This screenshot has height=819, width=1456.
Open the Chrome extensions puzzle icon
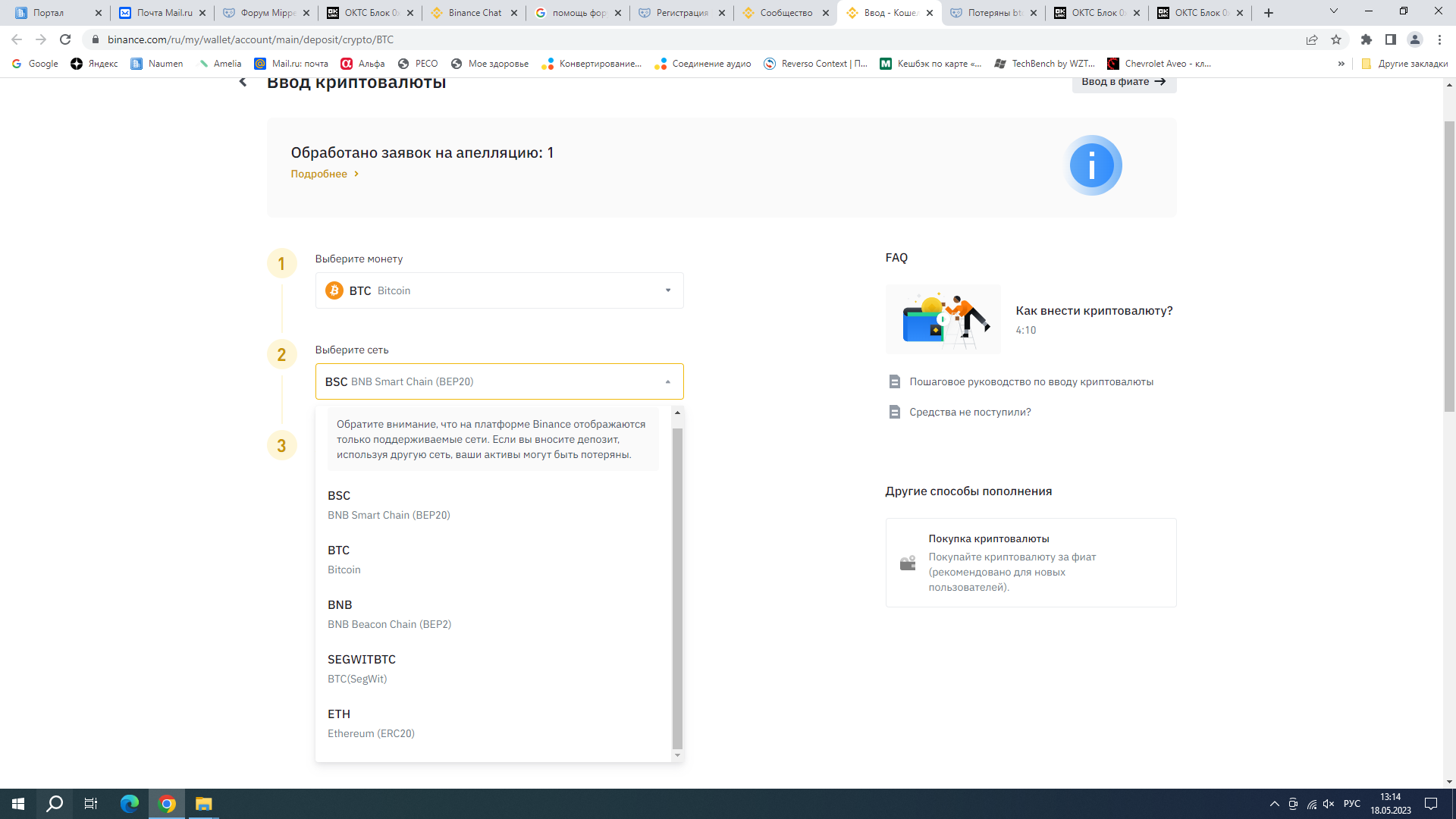pos(1367,39)
